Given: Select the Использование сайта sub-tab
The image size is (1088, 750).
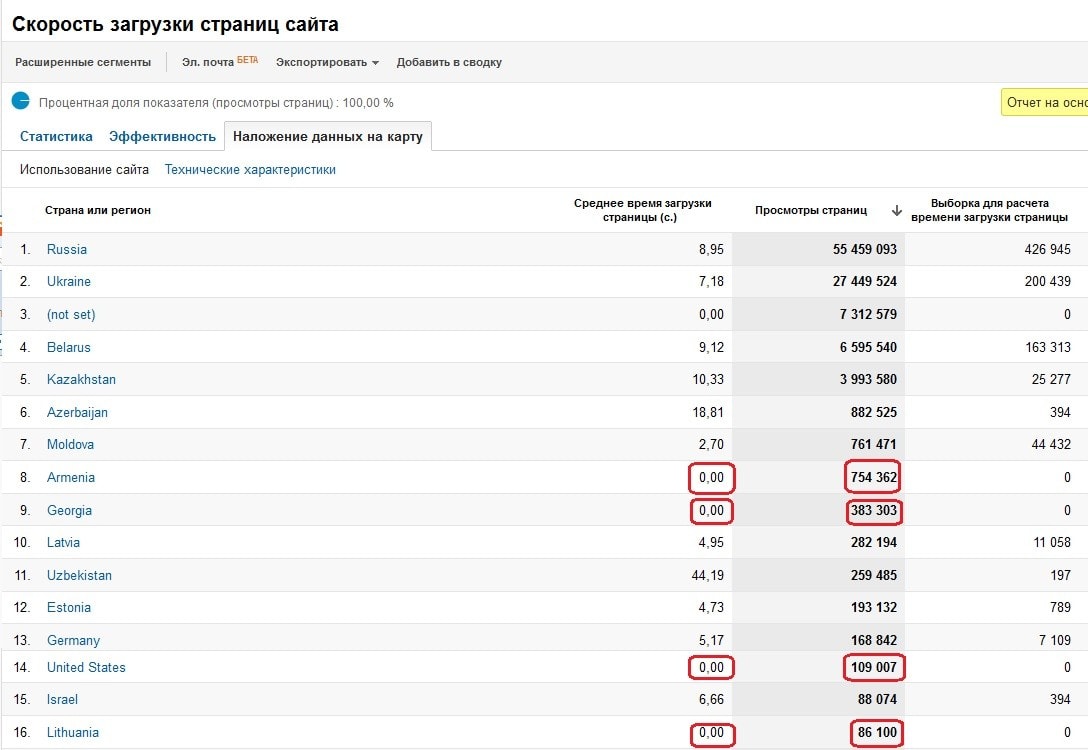Looking at the screenshot, I should [84, 170].
